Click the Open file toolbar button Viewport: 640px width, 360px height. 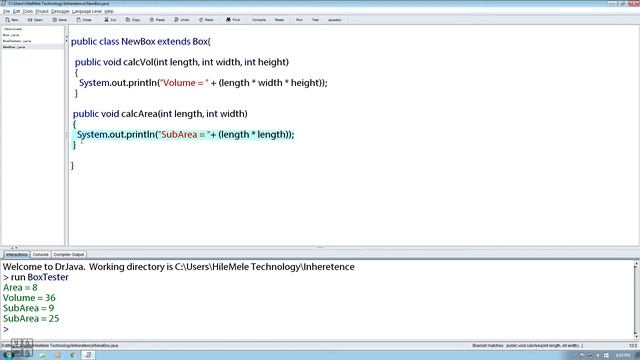35,20
